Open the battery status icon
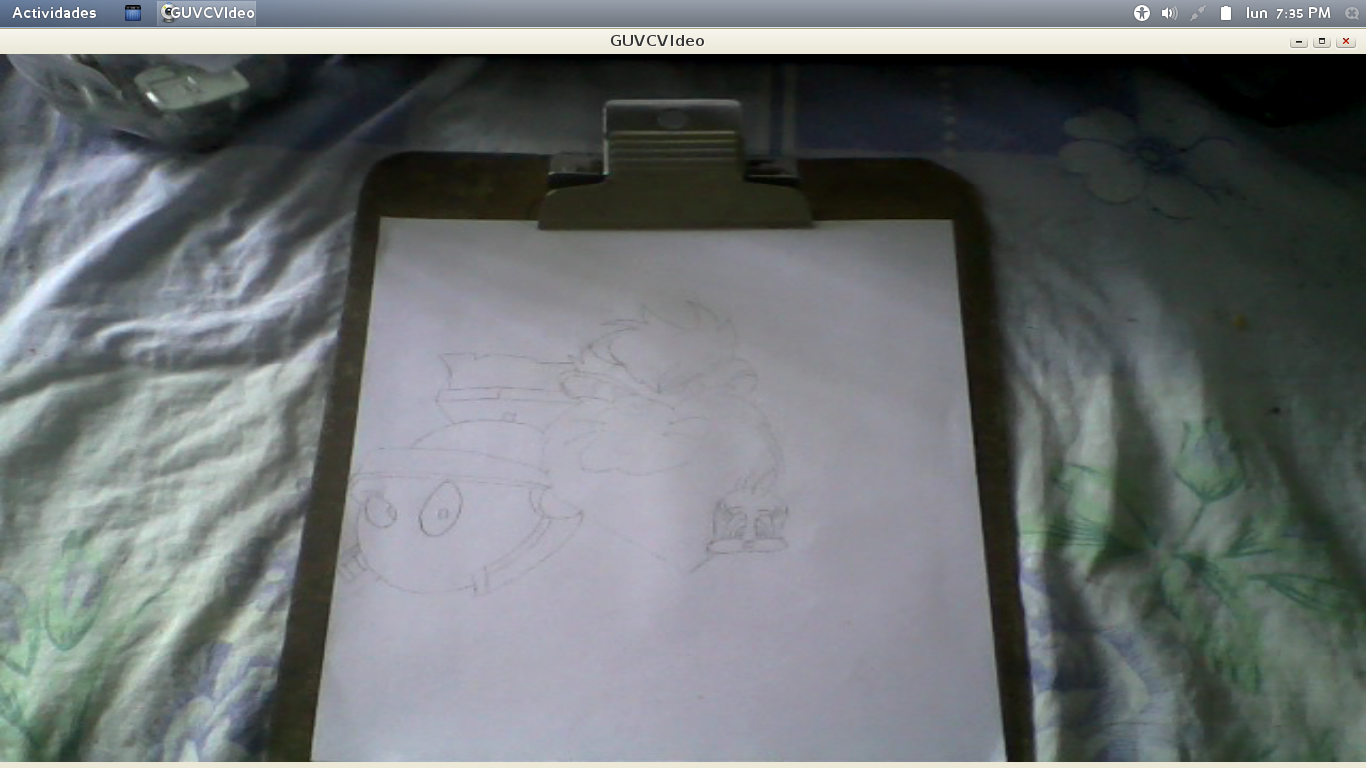Image resolution: width=1366 pixels, height=768 pixels. (1226, 13)
